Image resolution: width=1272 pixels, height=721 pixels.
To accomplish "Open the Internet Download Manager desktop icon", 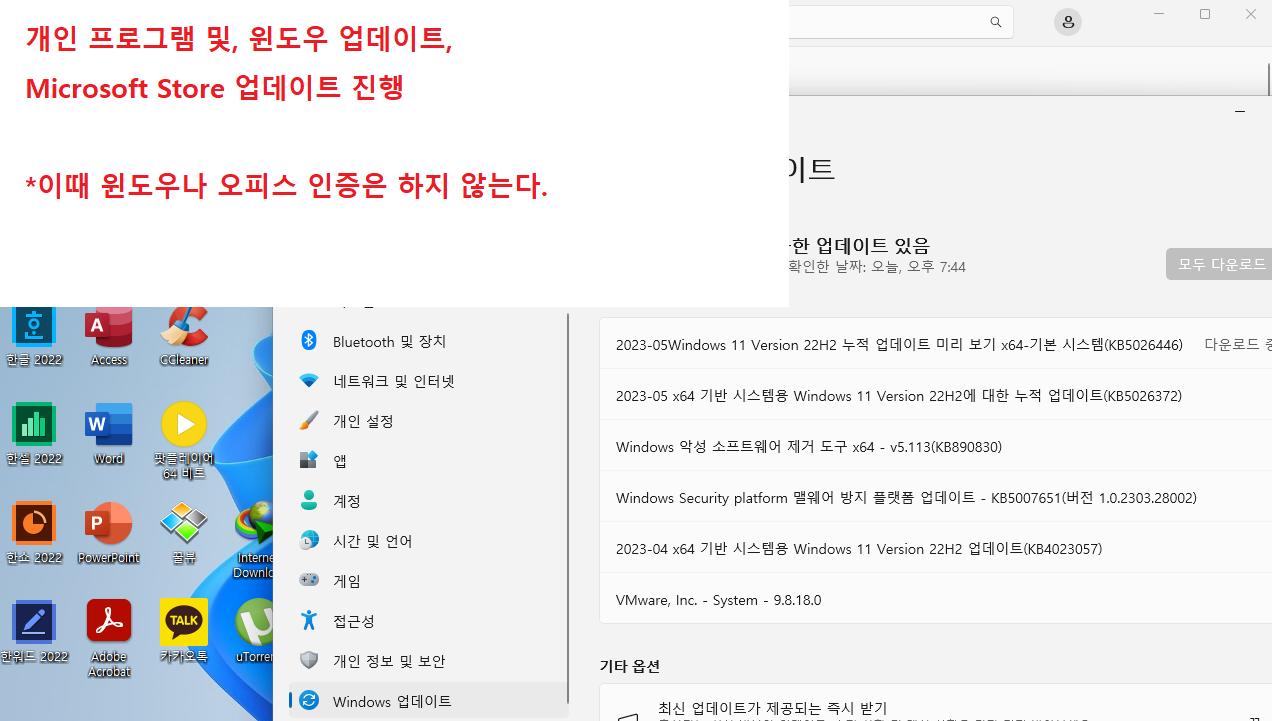I will (x=254, y=540).
